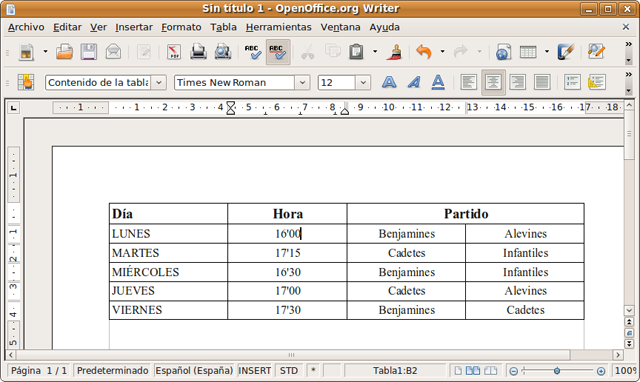This screenshot has height=382, width=640.
Task: Click the horizontal scrollbar thumb
Action: coord(293,355)
